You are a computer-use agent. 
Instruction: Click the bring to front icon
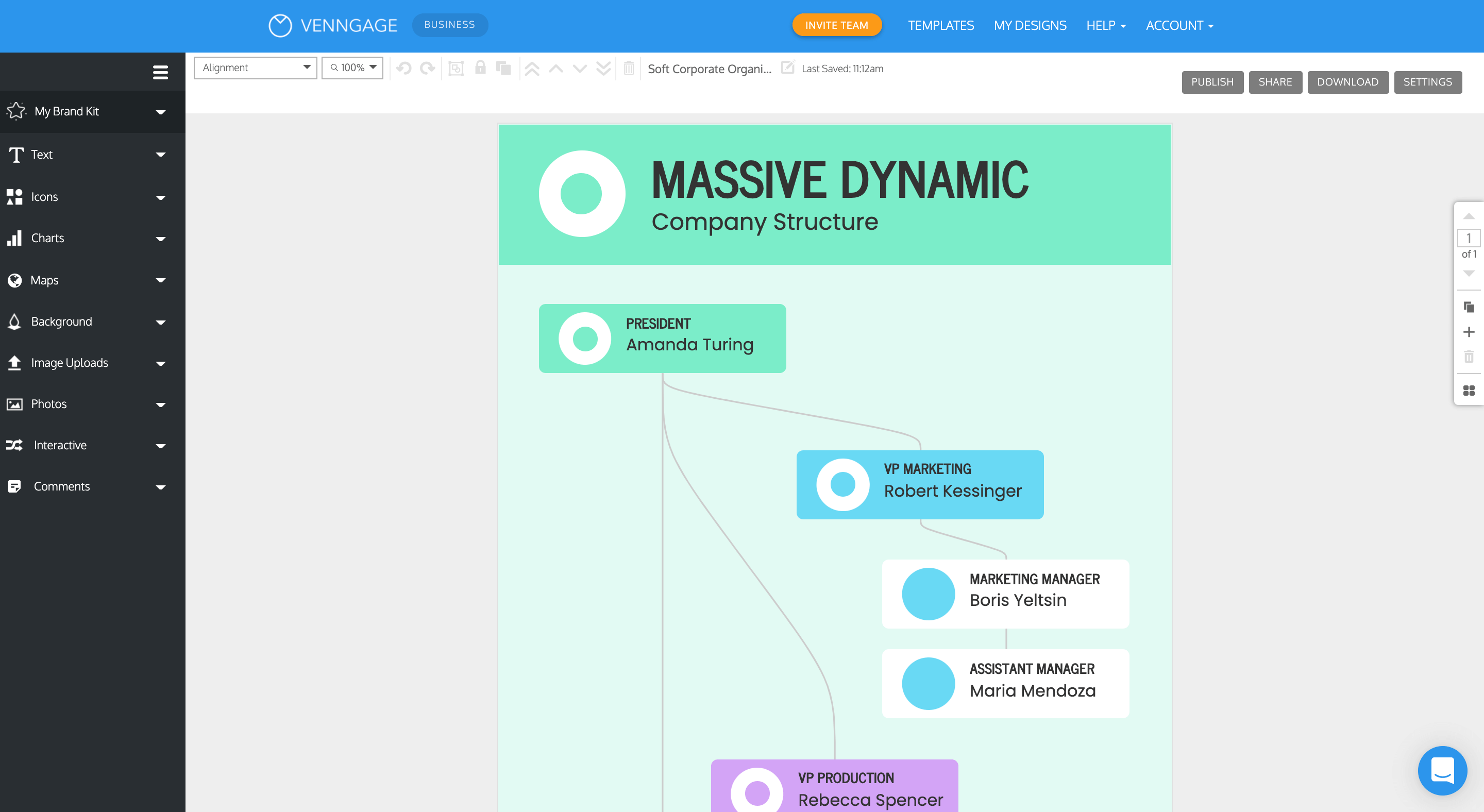(532, 69)
